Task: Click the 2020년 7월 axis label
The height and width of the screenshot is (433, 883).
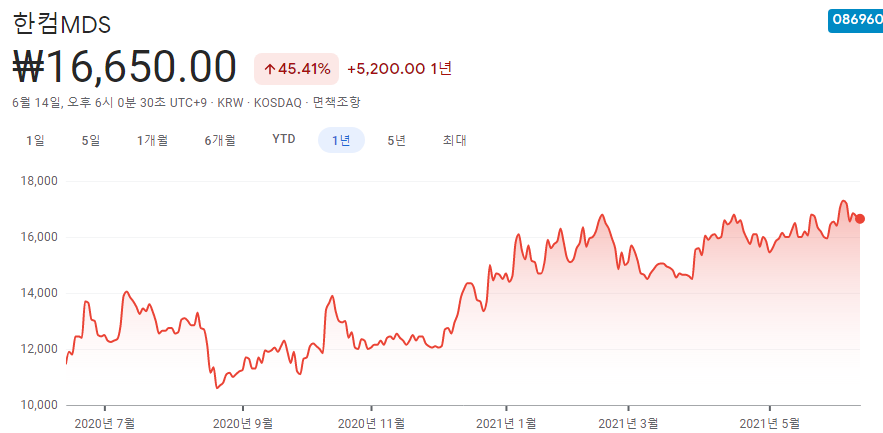Action: click(105, 423)
